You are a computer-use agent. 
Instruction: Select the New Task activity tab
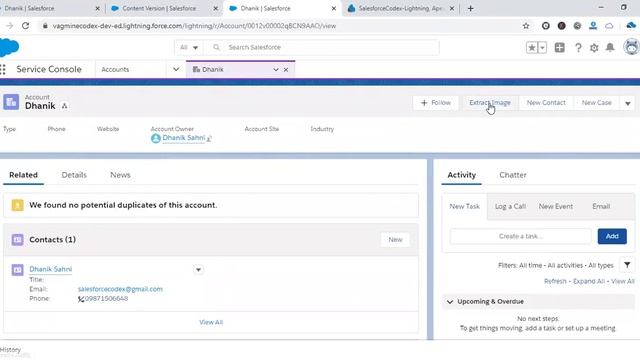click(x=464, y=207)
